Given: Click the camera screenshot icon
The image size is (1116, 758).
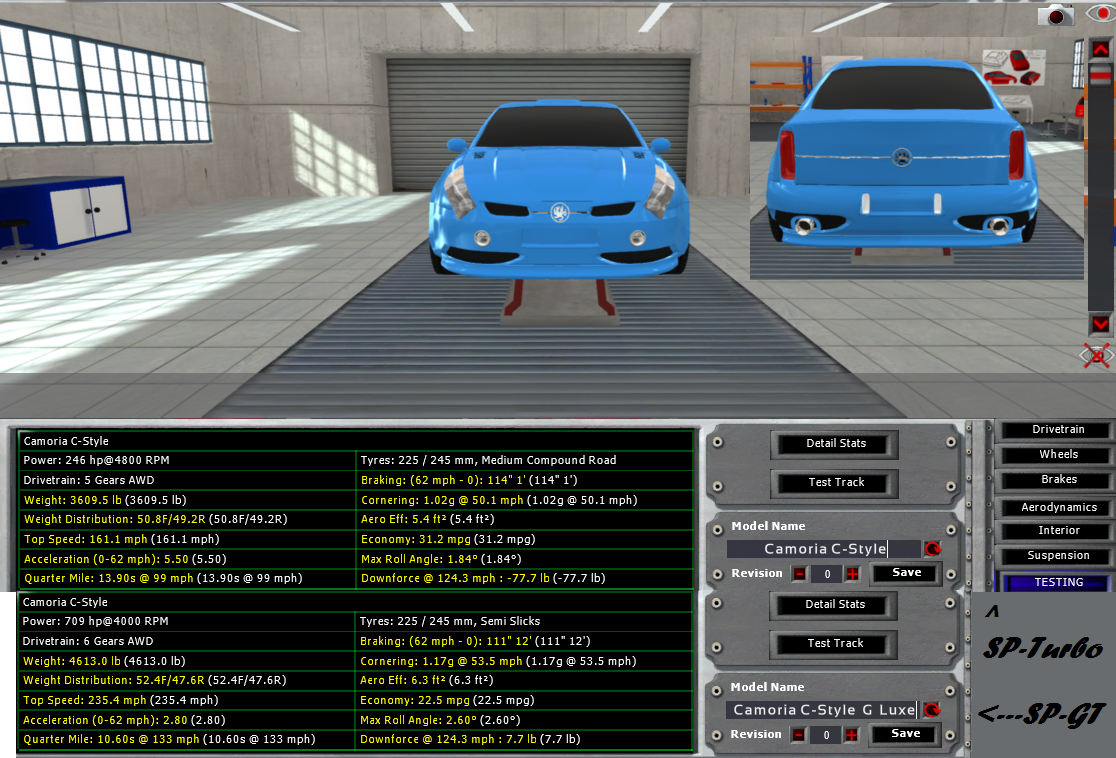Looking at the screenshot, I should [1055, 15].
